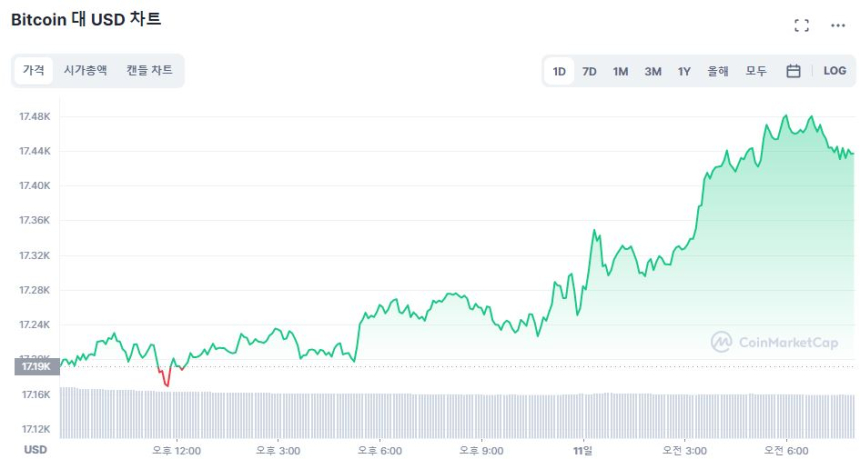
Task: Select the 1M time range
Action: 620,71
